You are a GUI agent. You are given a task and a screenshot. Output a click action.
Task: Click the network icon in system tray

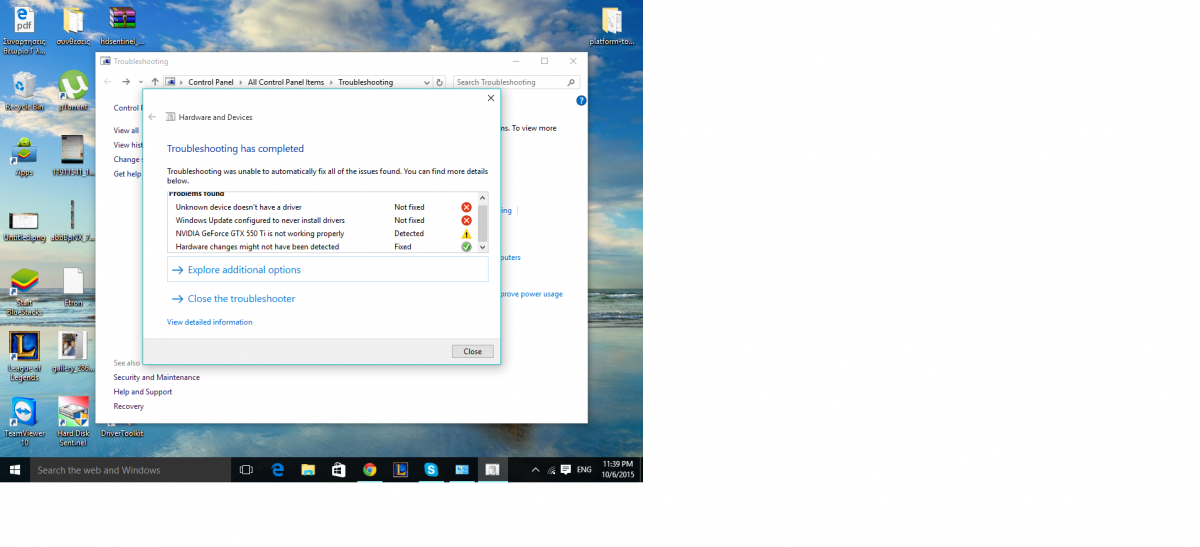(550, 470)
